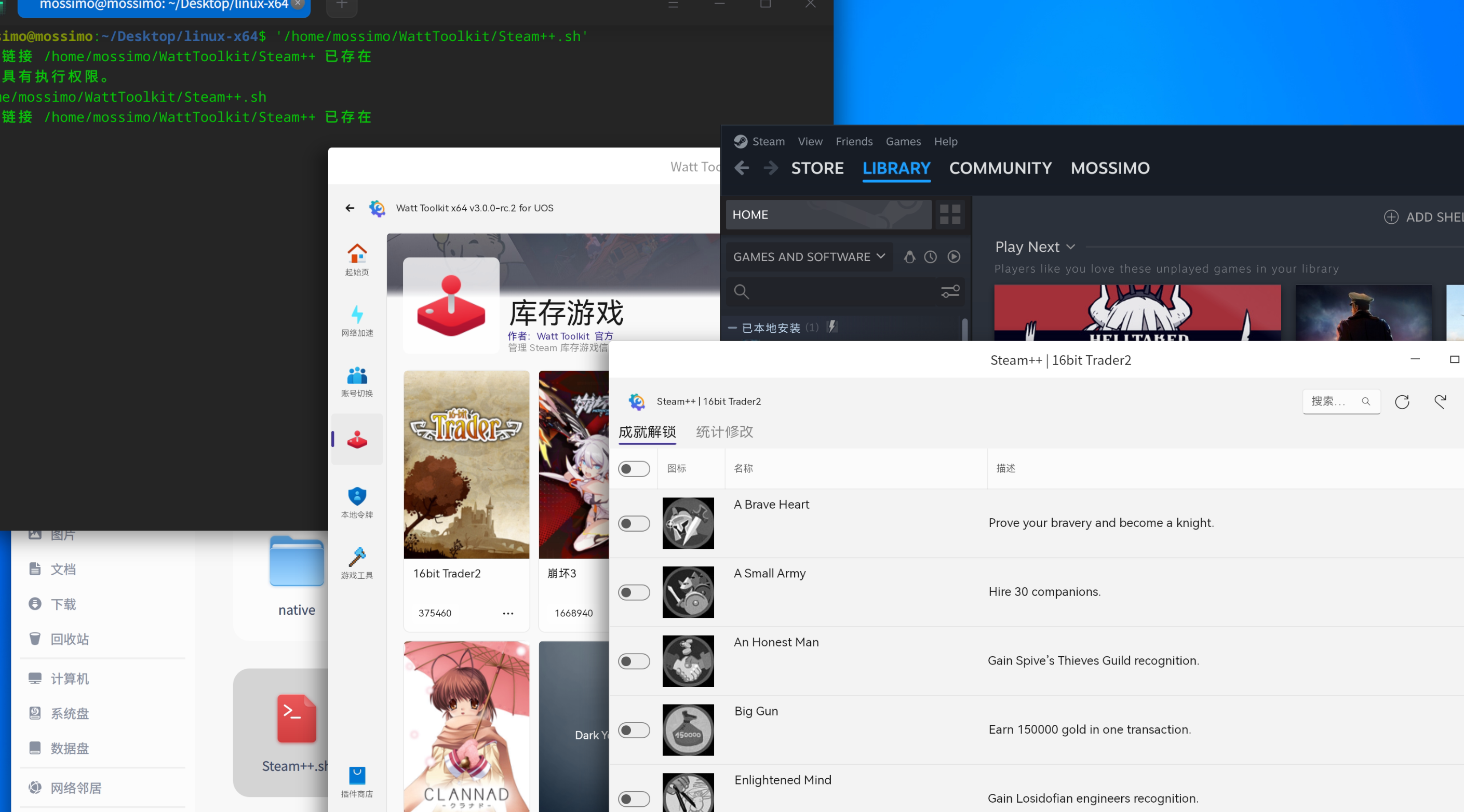Click the grid view icon next to HOME

click(x=949, y=214)
